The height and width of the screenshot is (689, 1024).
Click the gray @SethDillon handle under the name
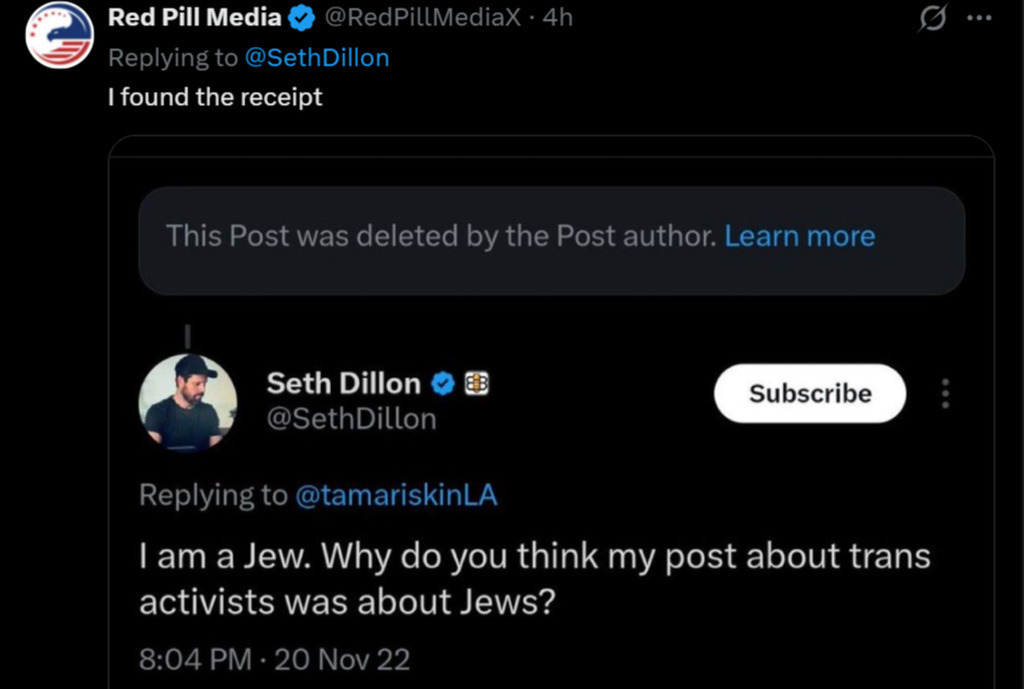(351, 419)
